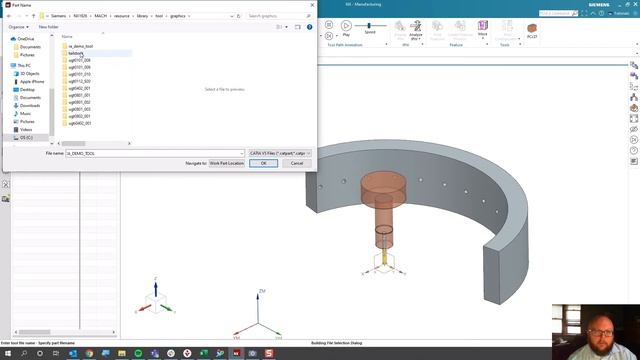The height and width of the screenshot is (360, 640).
Task: Select Music in the navigation pane
Action: click(25, 113)
